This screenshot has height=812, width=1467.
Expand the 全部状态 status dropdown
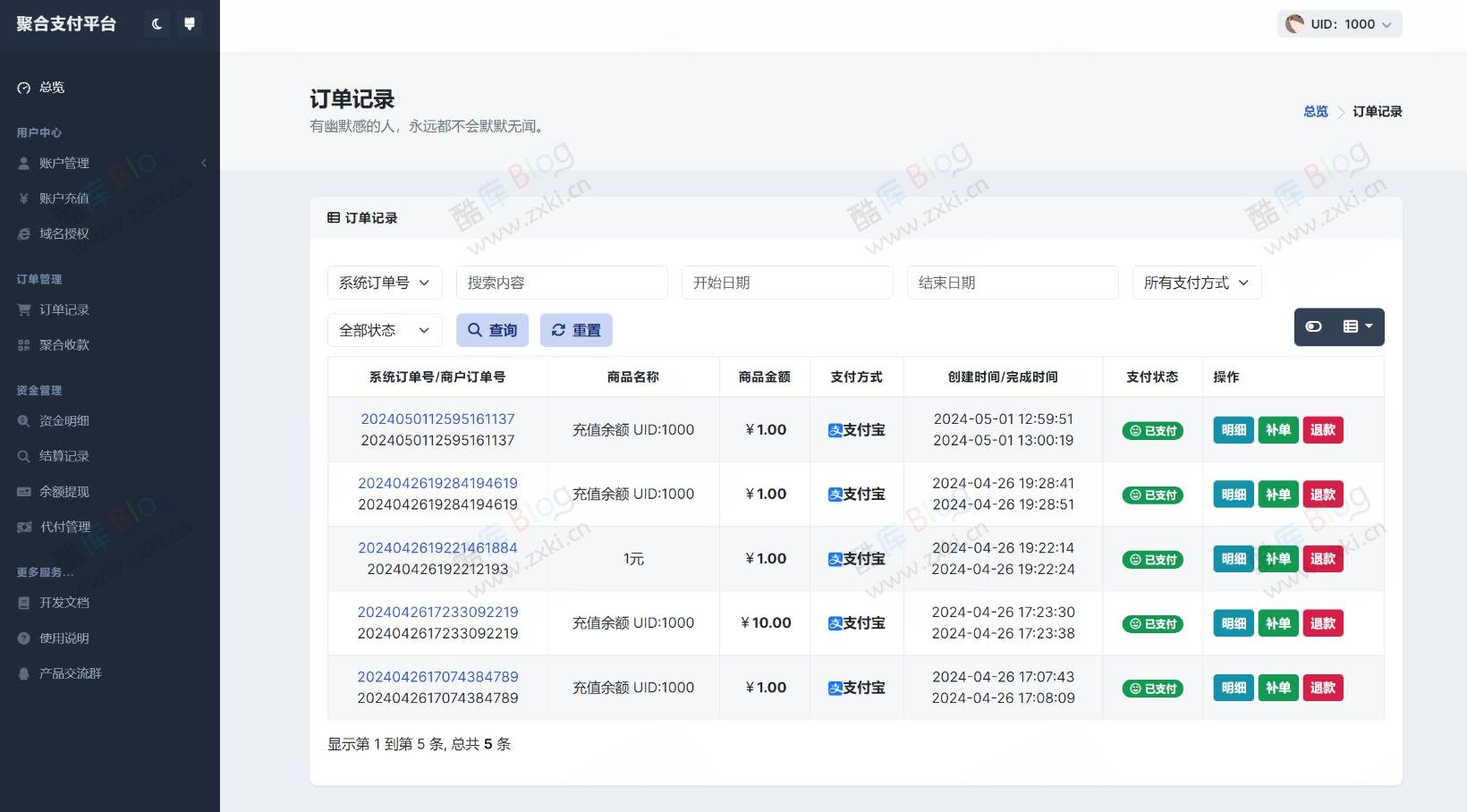pyautogui.click(x=384, y=329)
